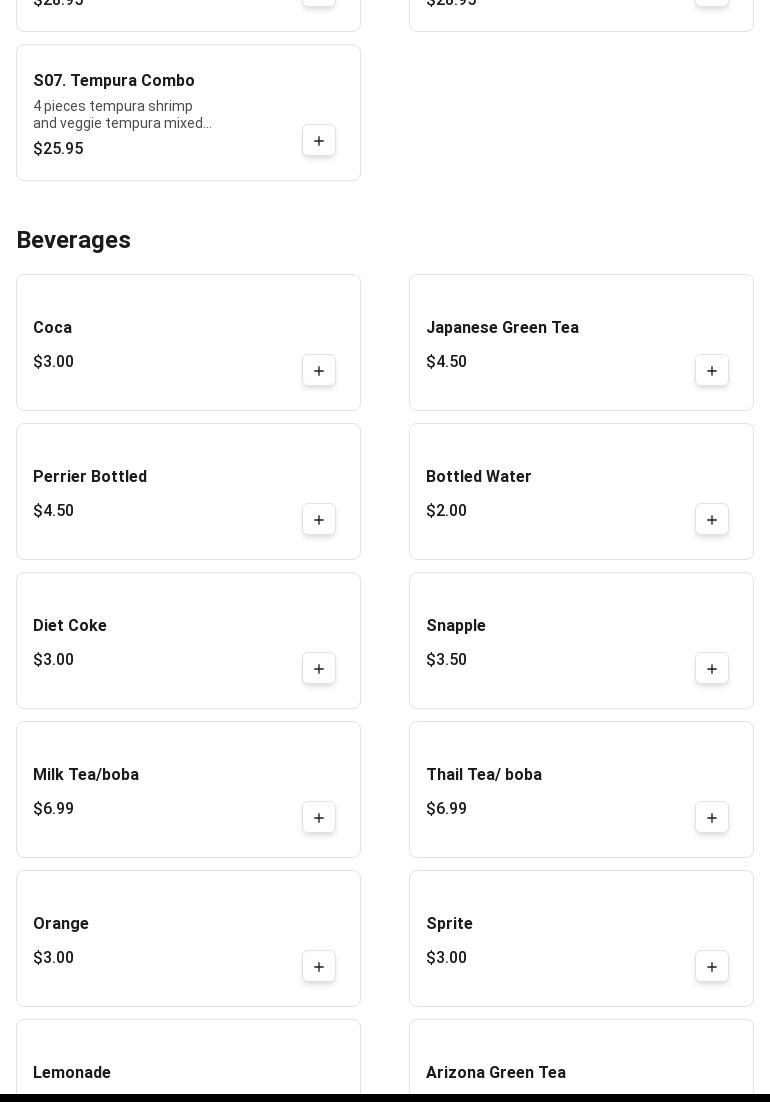Click plus icon for Coca
Screen dimensions: 770x1102
click(x=319, y=371)
